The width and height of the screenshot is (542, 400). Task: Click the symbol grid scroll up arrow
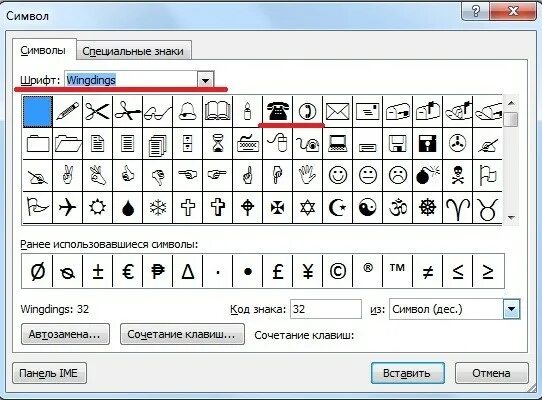[x=511, y=103]
